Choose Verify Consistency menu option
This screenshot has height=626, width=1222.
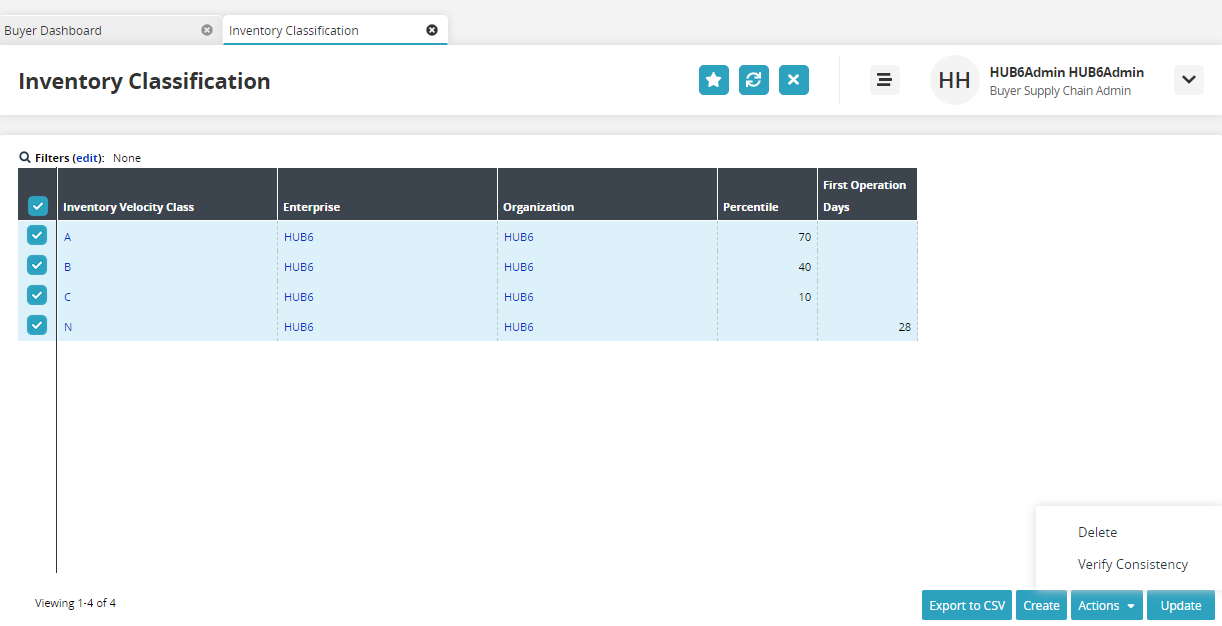click(1132, 564)
